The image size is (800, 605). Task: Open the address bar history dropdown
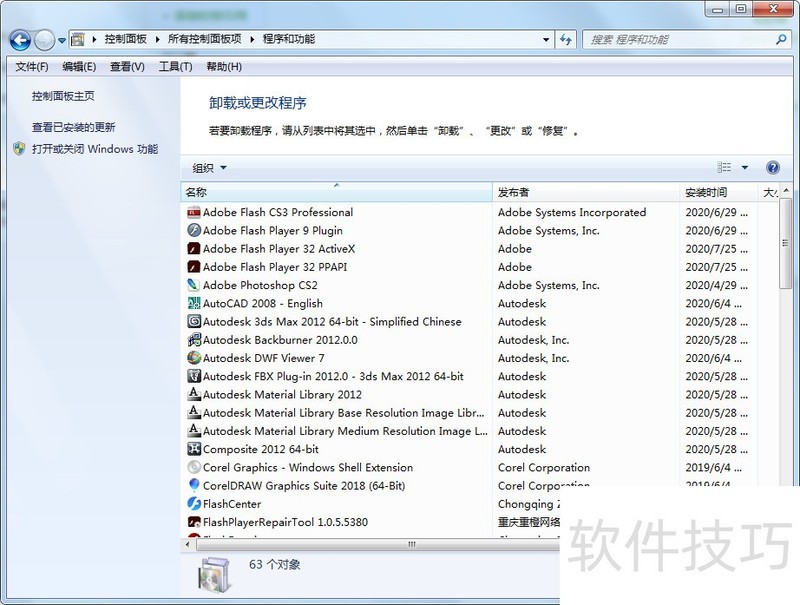click(545, 39)
